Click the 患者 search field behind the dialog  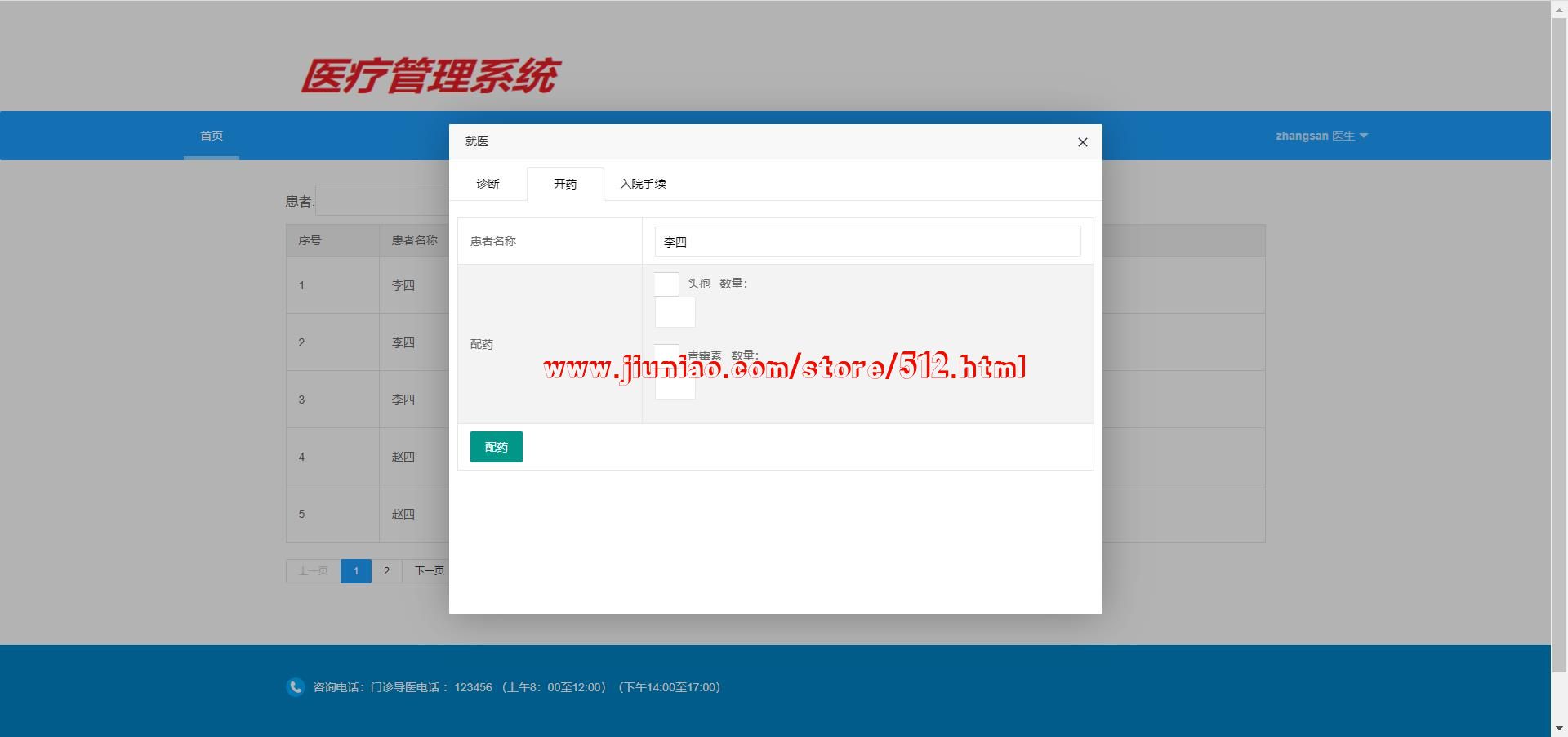pos(382,200)
